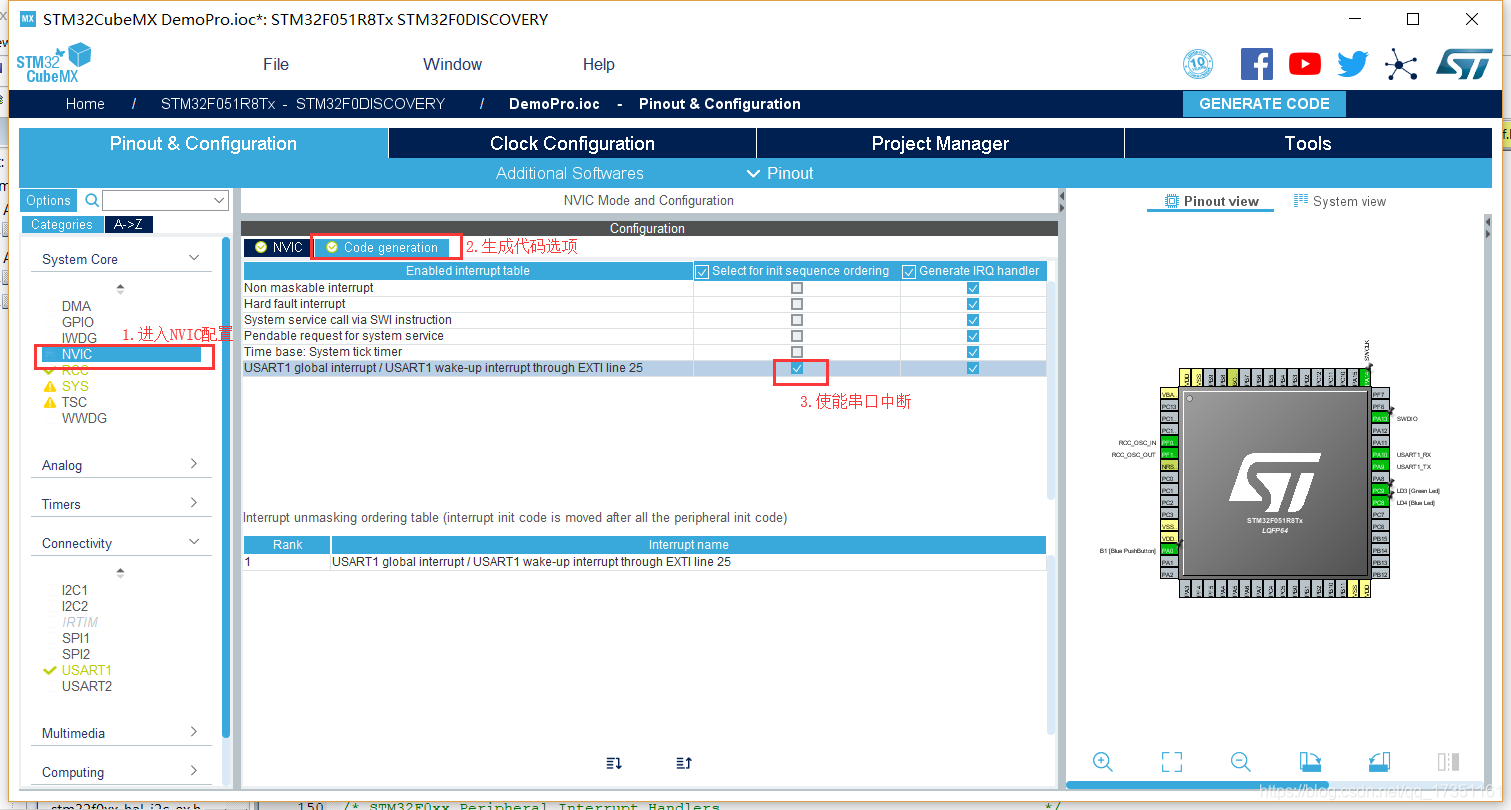Open the Pinout dropdown menu

coord(780,173)
